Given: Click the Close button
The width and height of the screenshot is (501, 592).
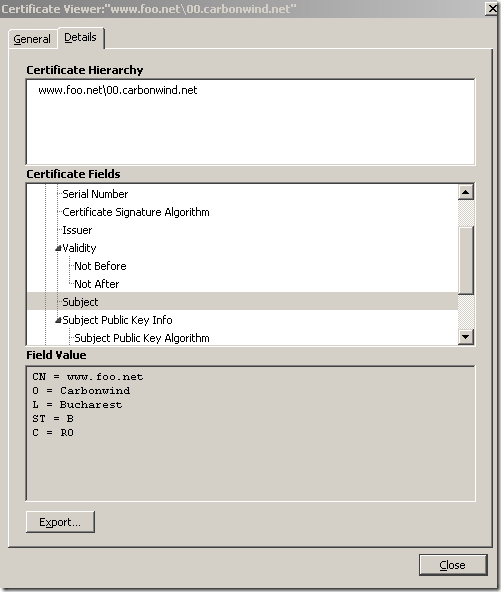Looking at the screenshot, I should tap(453, 565).
